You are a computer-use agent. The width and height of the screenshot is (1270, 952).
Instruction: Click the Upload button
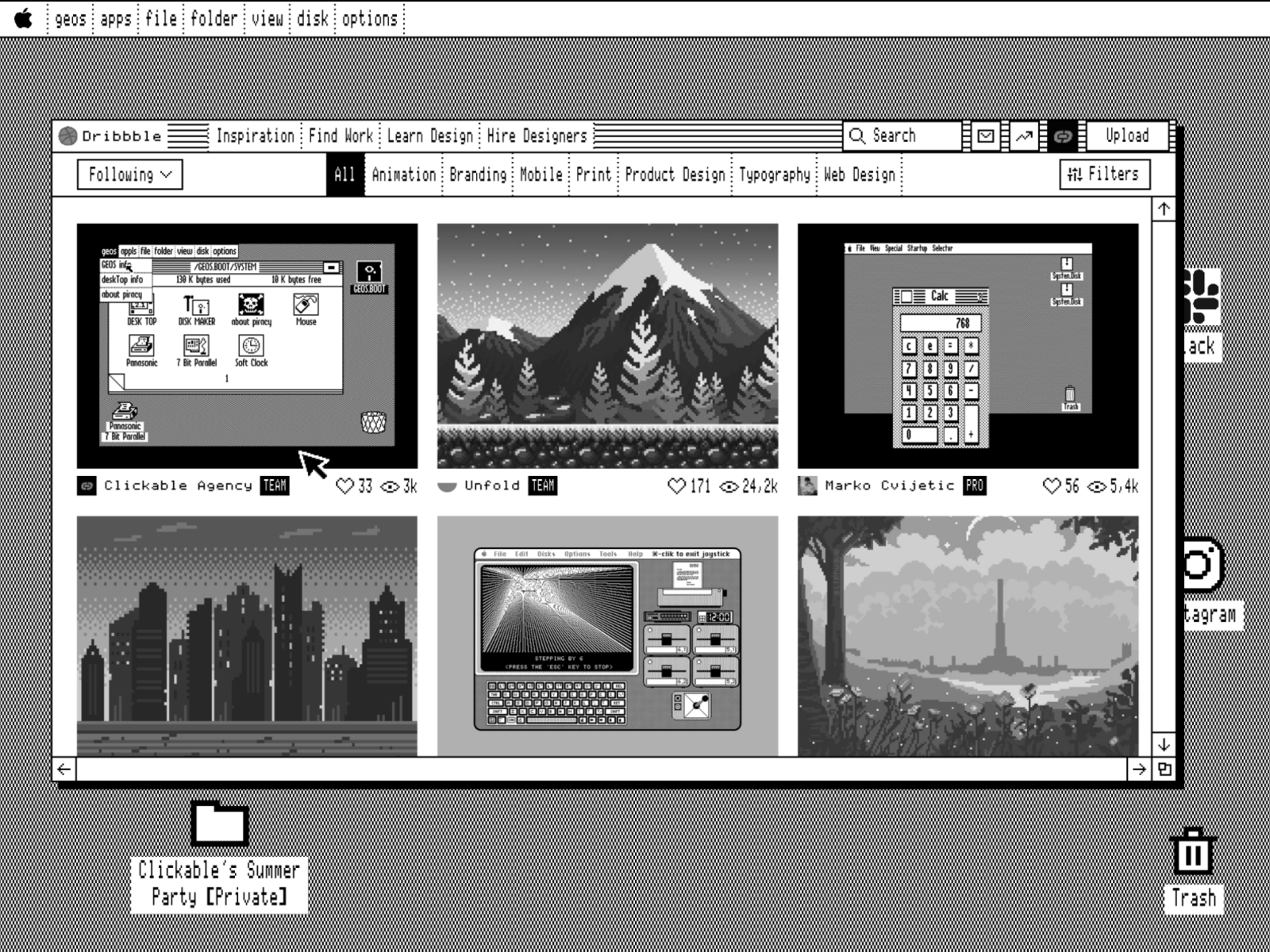tap(1127, 136)
